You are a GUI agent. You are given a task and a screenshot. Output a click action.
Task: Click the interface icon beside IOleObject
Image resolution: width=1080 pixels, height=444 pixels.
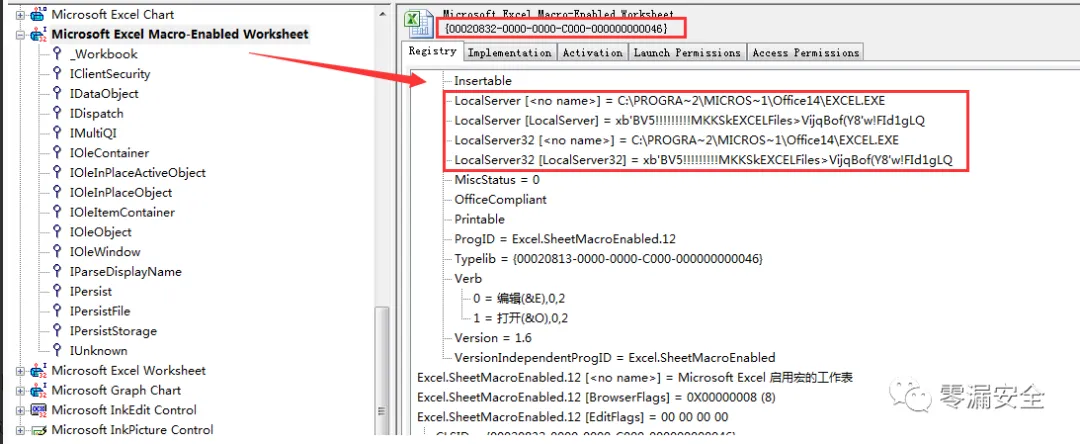pos(57,233)
